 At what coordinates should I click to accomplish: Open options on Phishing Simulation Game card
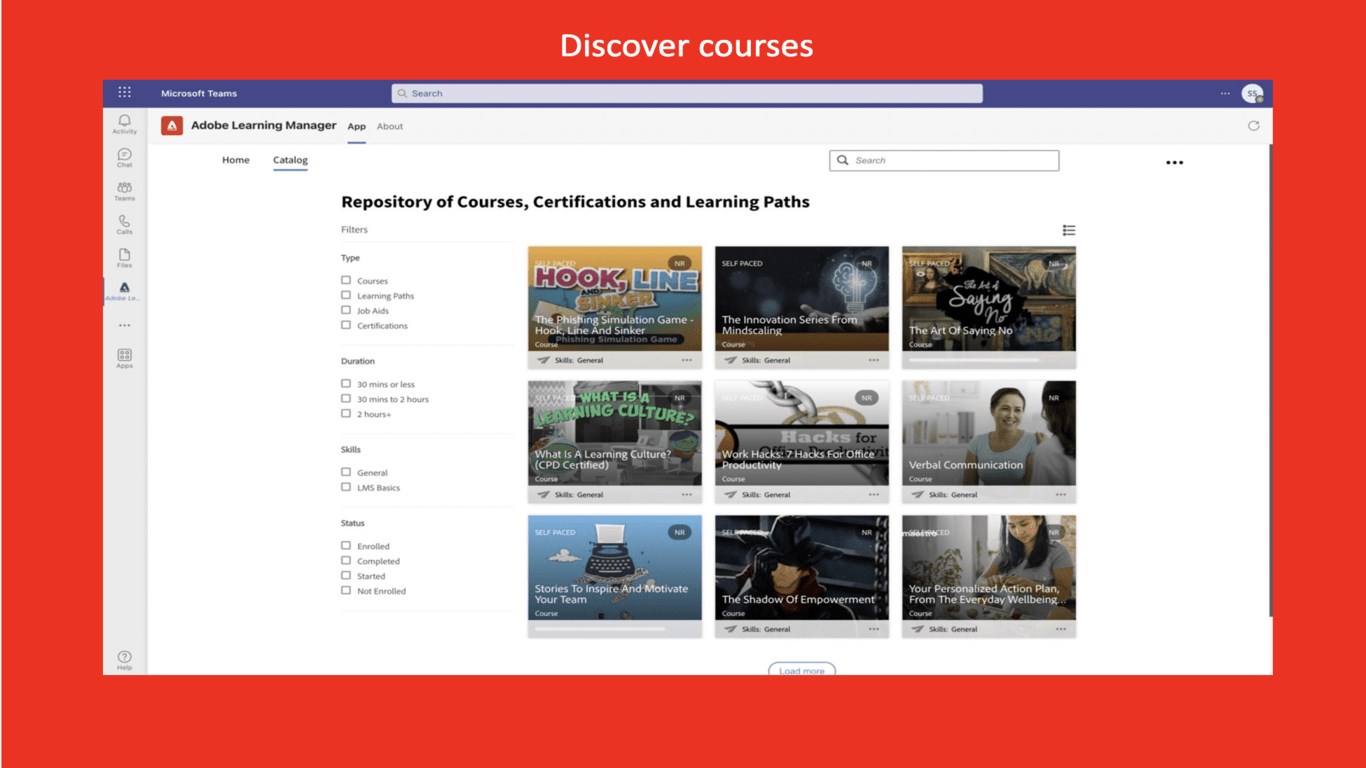(686, 360)
